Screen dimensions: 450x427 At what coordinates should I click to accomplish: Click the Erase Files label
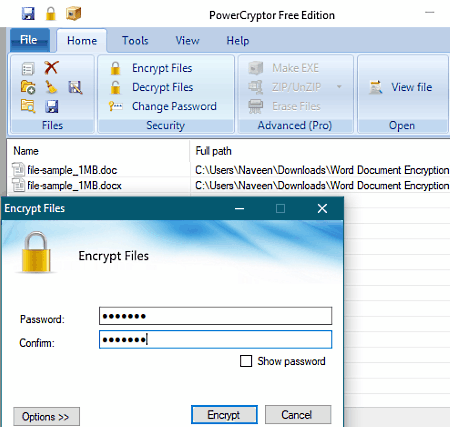296,106
